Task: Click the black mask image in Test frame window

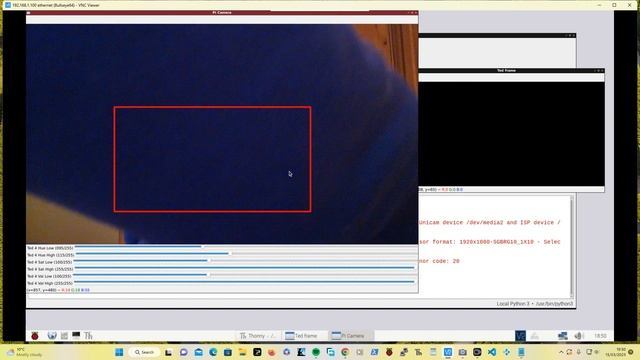Action: point(511,134)
